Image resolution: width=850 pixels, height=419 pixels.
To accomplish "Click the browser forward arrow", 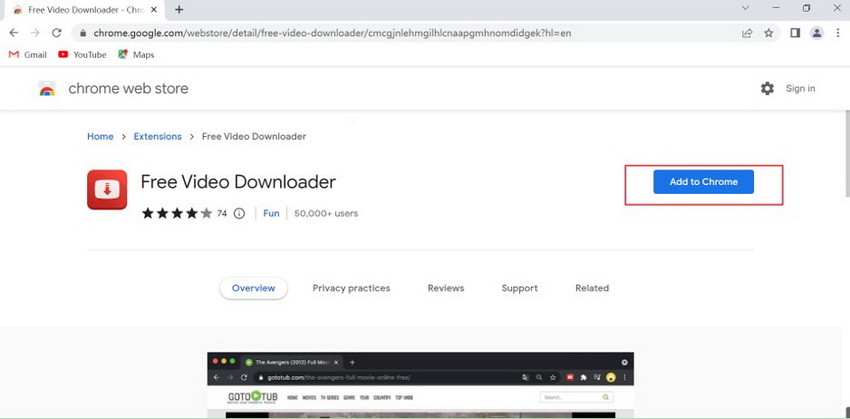I will coord(35,33).
